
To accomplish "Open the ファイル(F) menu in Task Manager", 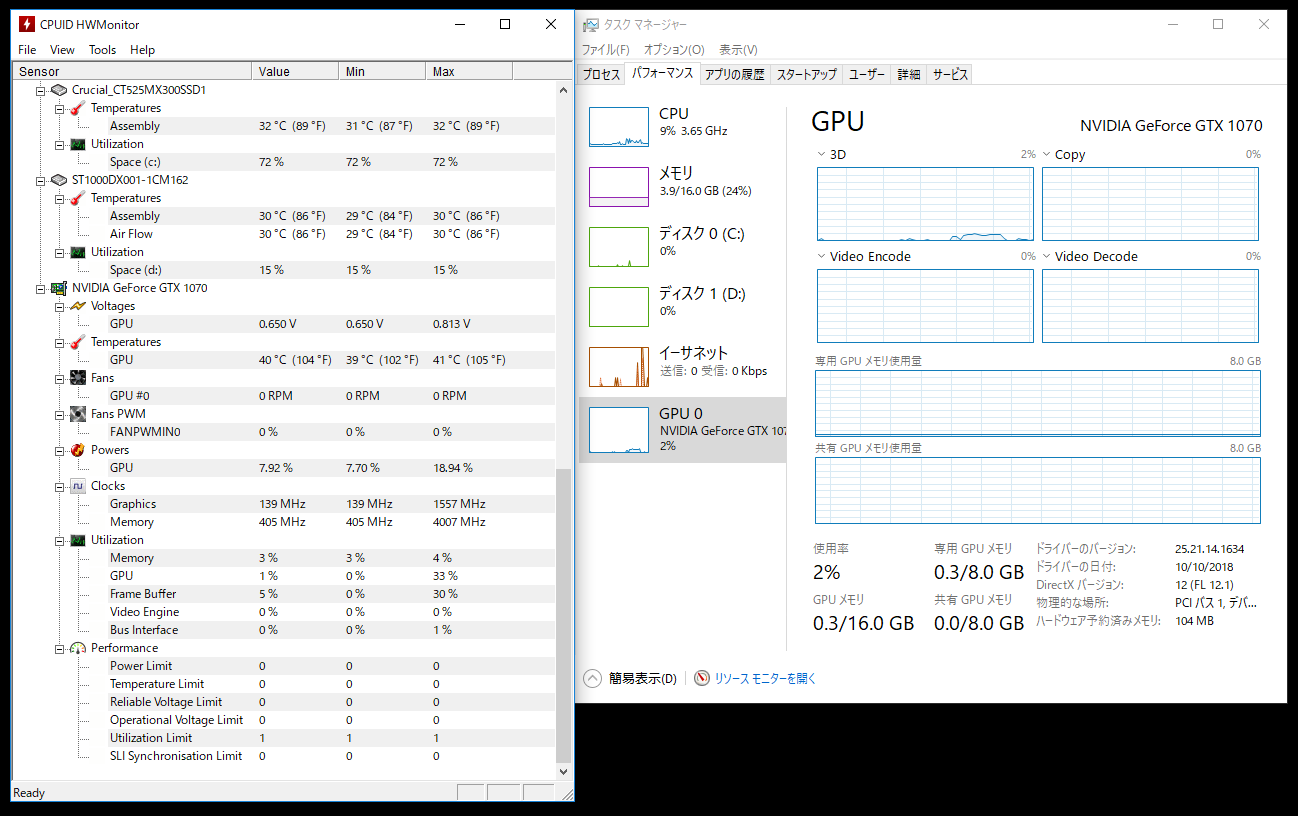I will point(606,50).
